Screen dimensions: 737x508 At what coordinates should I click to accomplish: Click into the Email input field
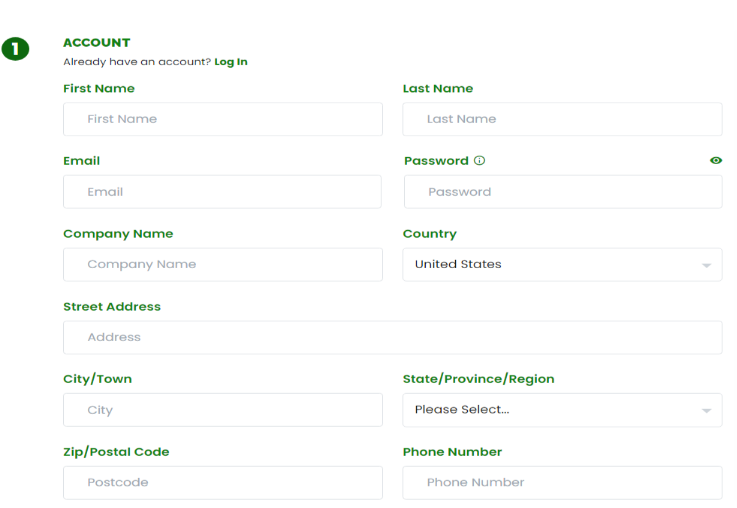pos(222,192)
